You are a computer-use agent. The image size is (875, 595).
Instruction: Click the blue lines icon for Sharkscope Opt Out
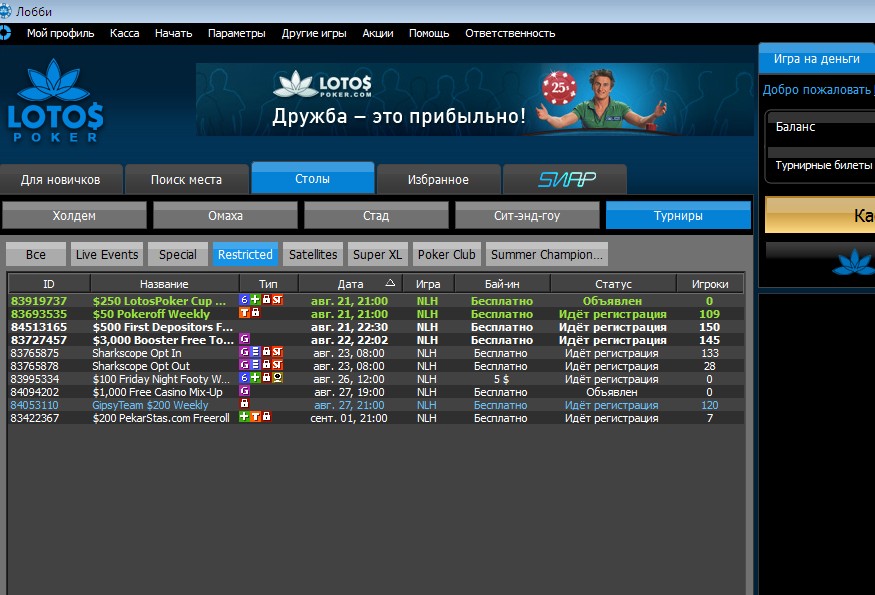255,364
